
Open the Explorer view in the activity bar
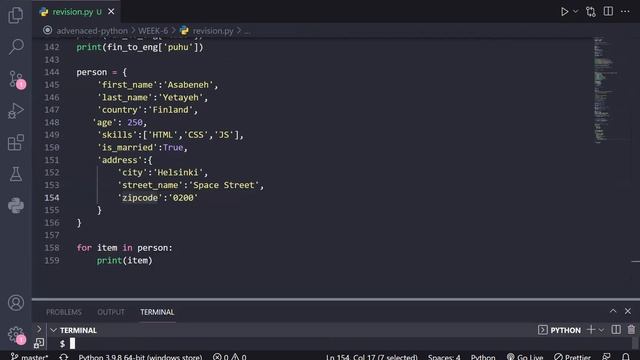click(16, 15)
